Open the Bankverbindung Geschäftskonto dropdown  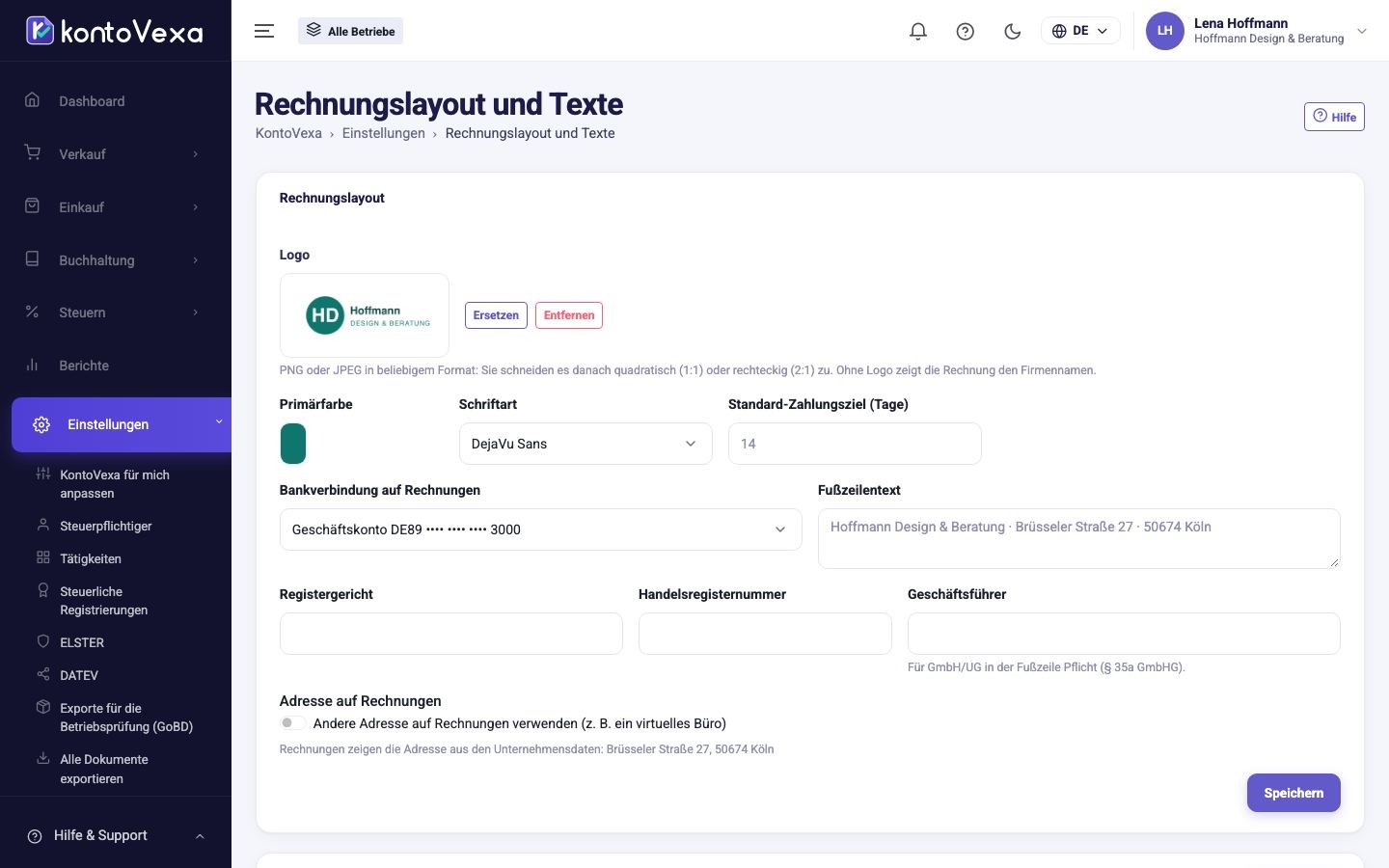click(540, 529)
